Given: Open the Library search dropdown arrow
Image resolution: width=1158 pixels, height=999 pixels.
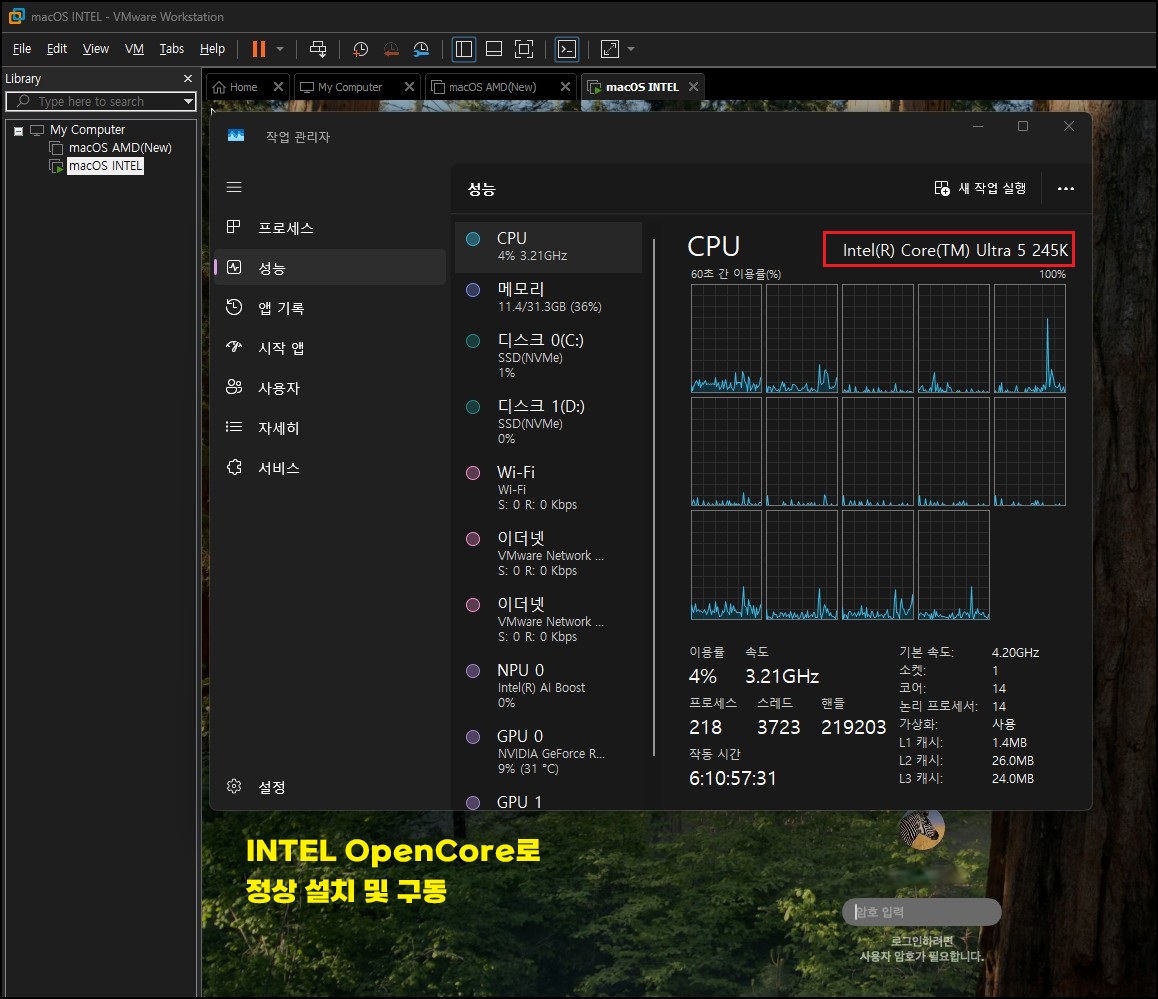Looking at the screenshot, I should pos(188,101).
